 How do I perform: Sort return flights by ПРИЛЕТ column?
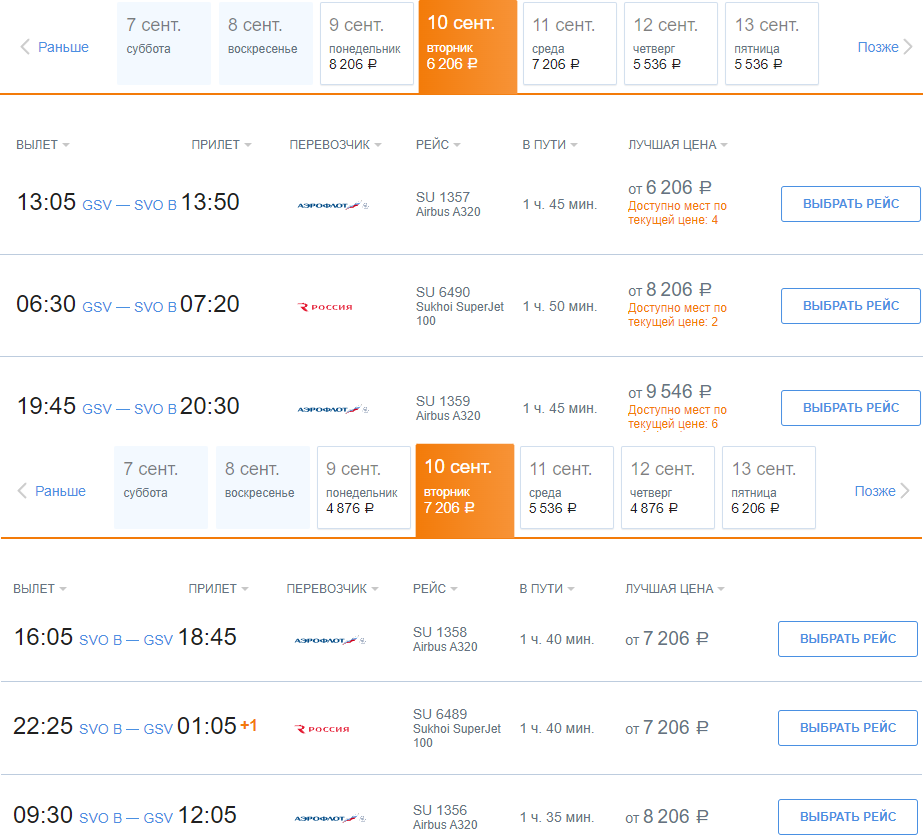218,589
